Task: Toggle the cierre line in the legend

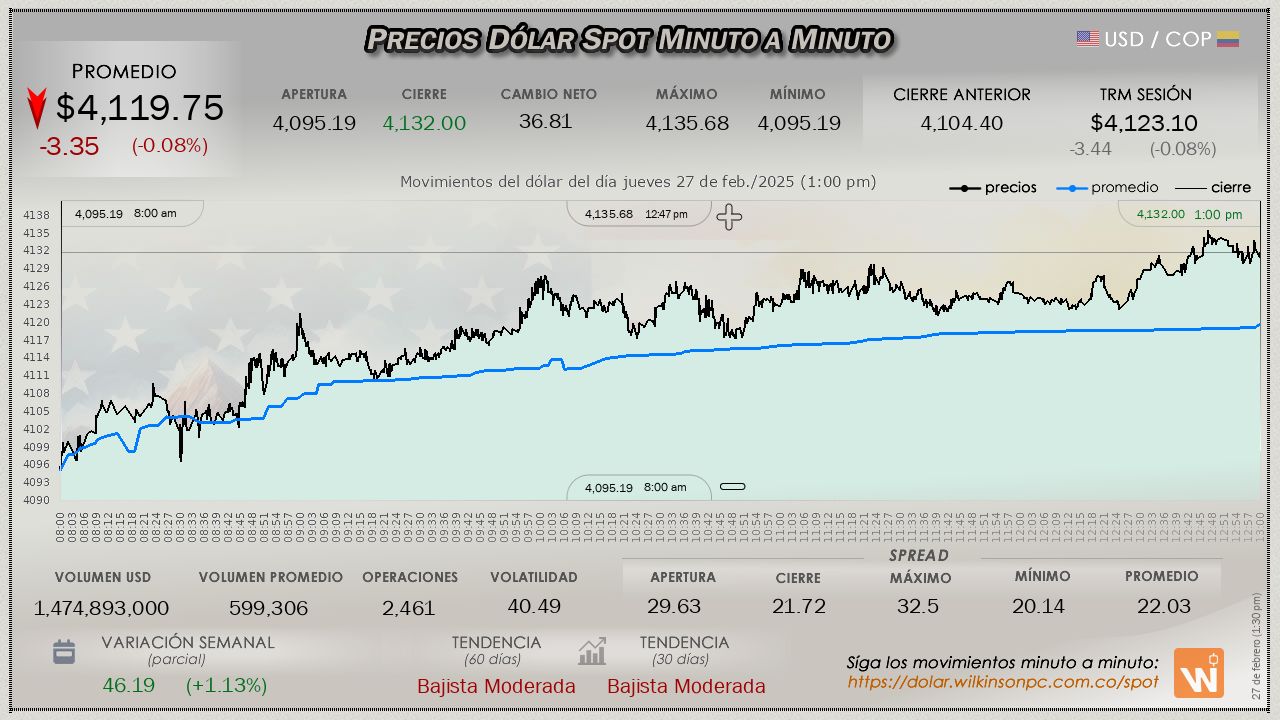Action: coord(1212,188)
